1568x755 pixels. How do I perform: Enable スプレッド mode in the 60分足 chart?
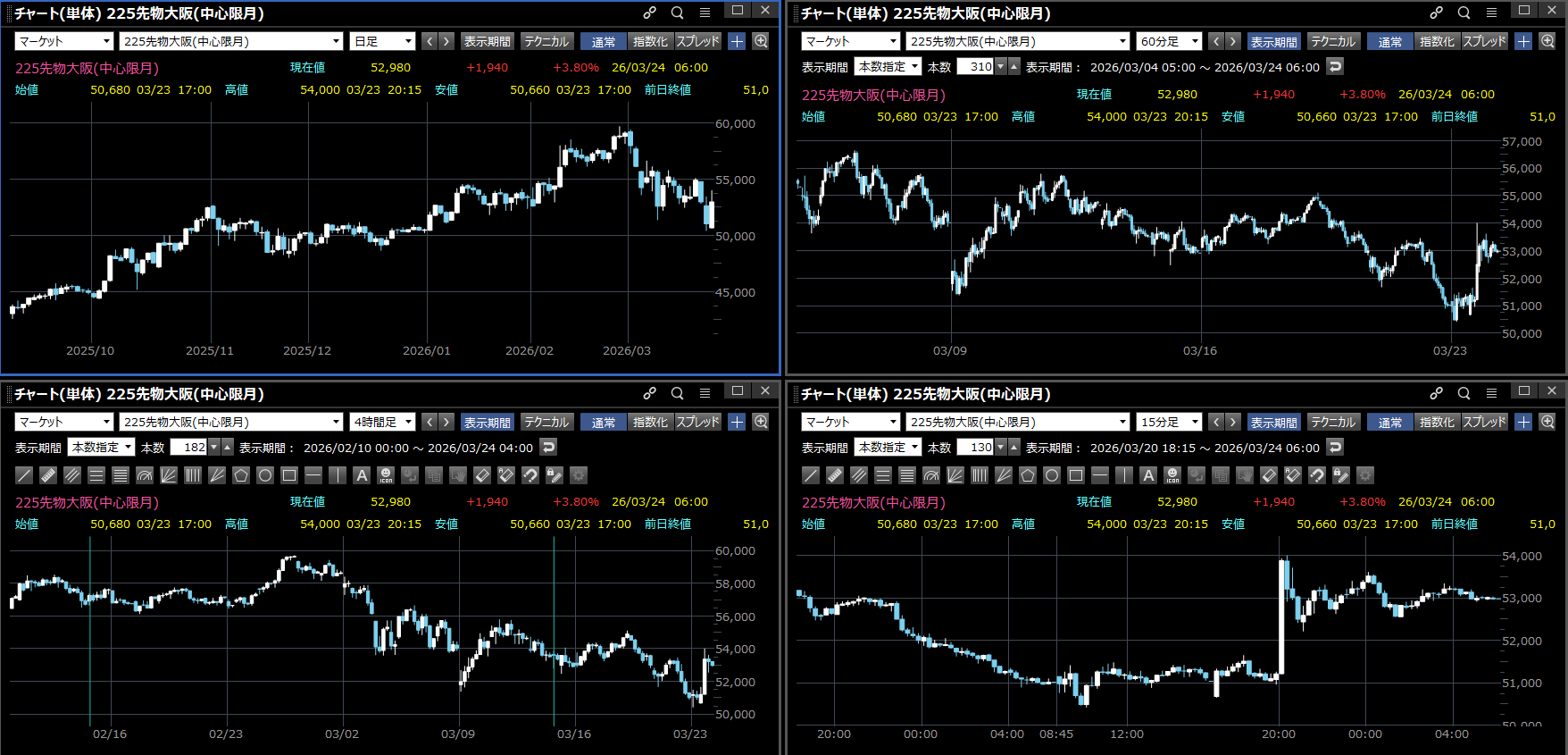[x=1484, y=41]
